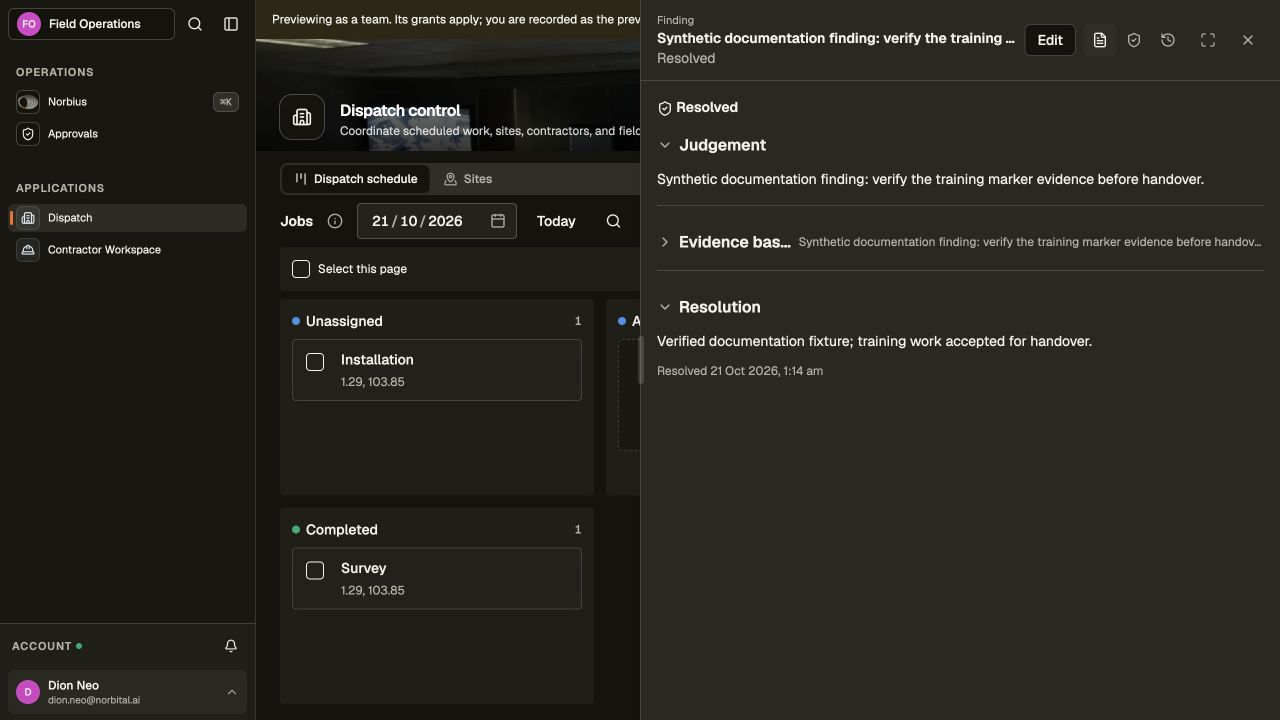Close the Finding panel
The width and height of the screenshot is (1280, 720).
1248,40
